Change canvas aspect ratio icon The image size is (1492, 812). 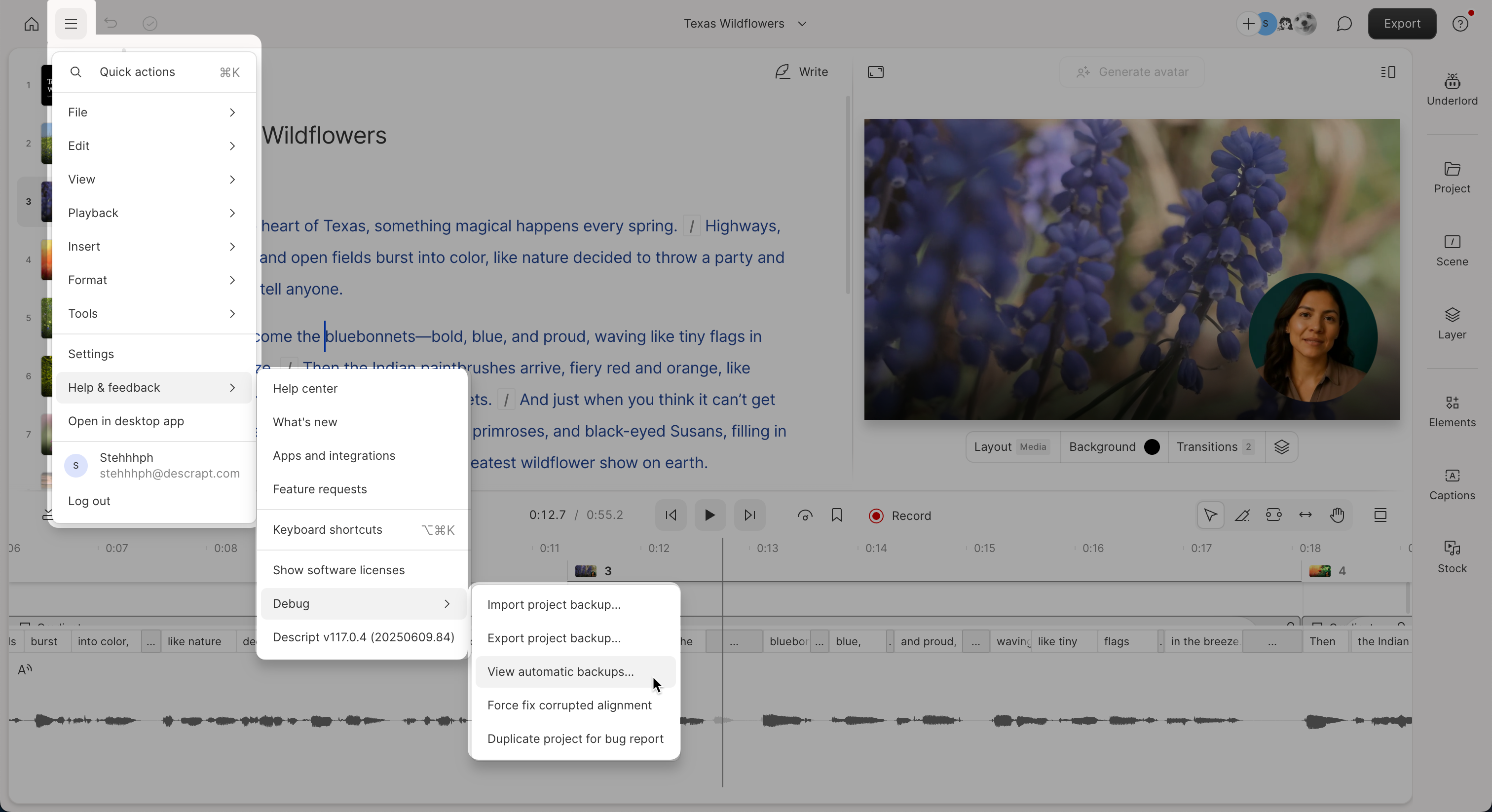click(x=875, y=72)
